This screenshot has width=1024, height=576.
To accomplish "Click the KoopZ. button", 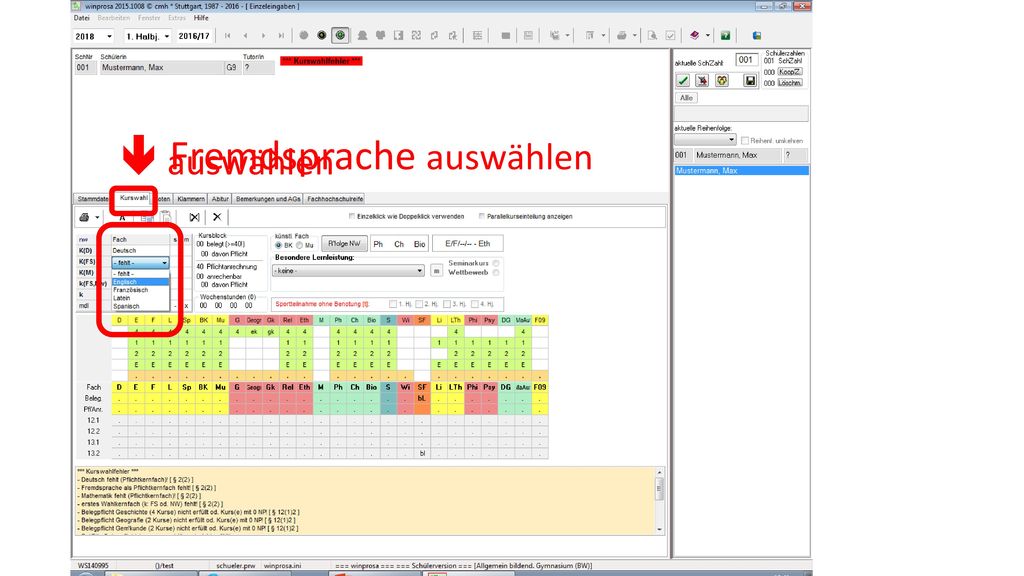I will tap(790, 72).
